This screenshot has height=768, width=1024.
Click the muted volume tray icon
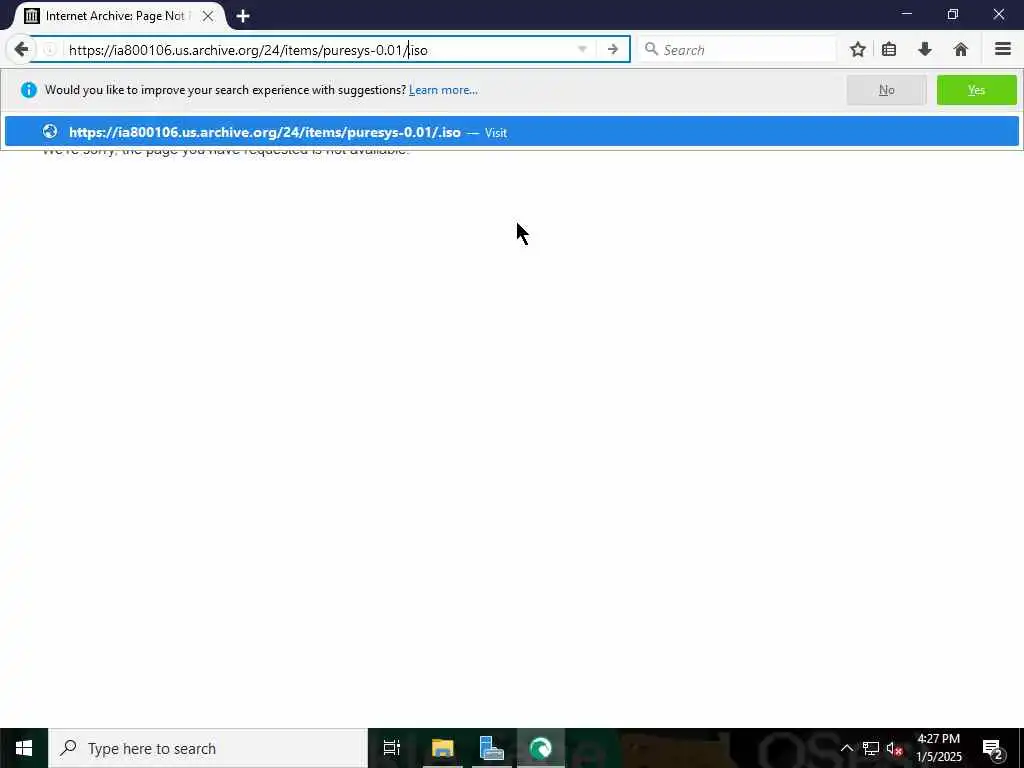pos(894,749)
